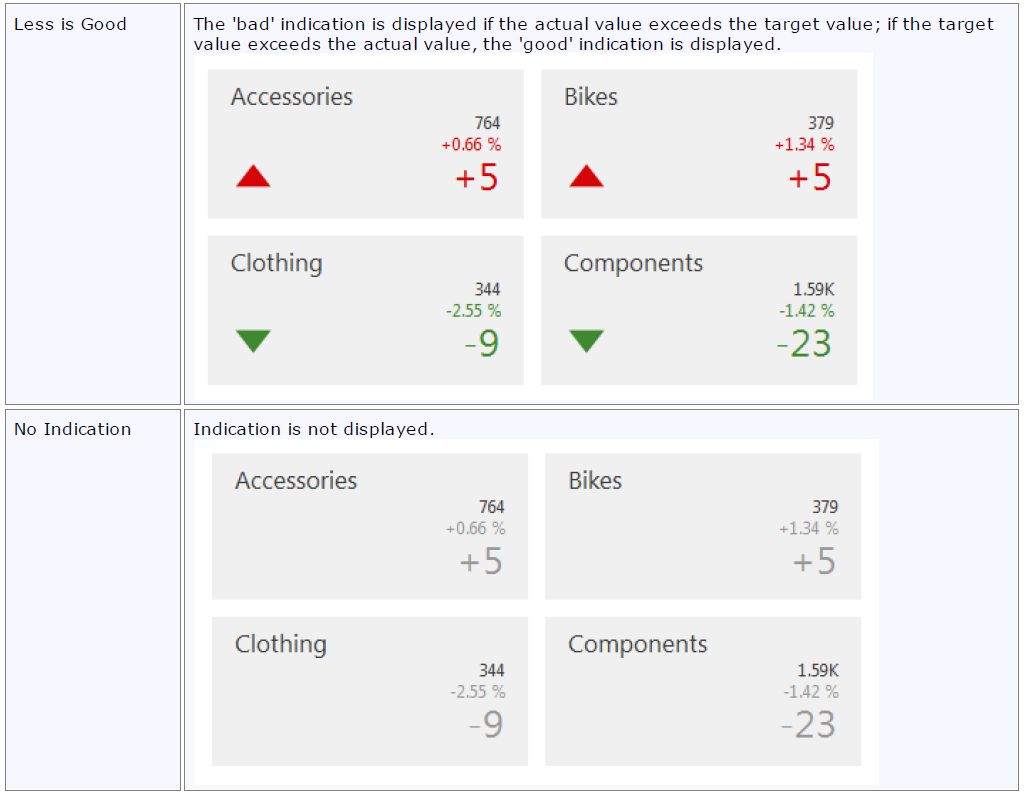Click the red +1.34 % value in Bikes
Image resolution: width=1027 pixels, height=793 pixels.
click(x=804, y=145)
